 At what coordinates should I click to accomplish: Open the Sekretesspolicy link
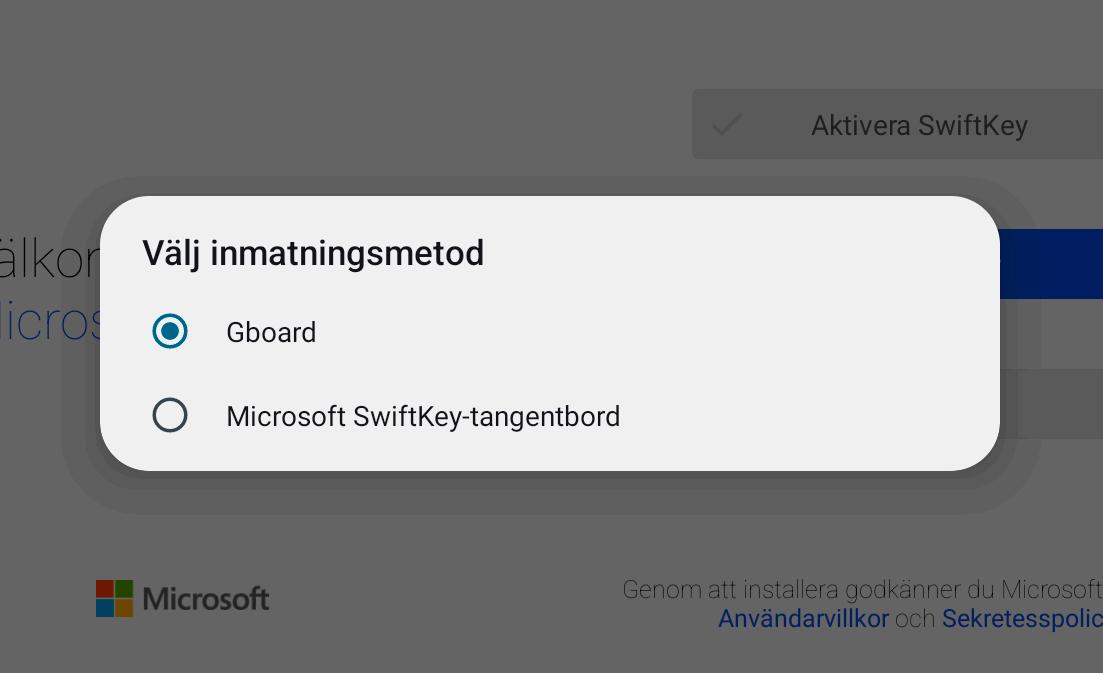coord(1021,619)
